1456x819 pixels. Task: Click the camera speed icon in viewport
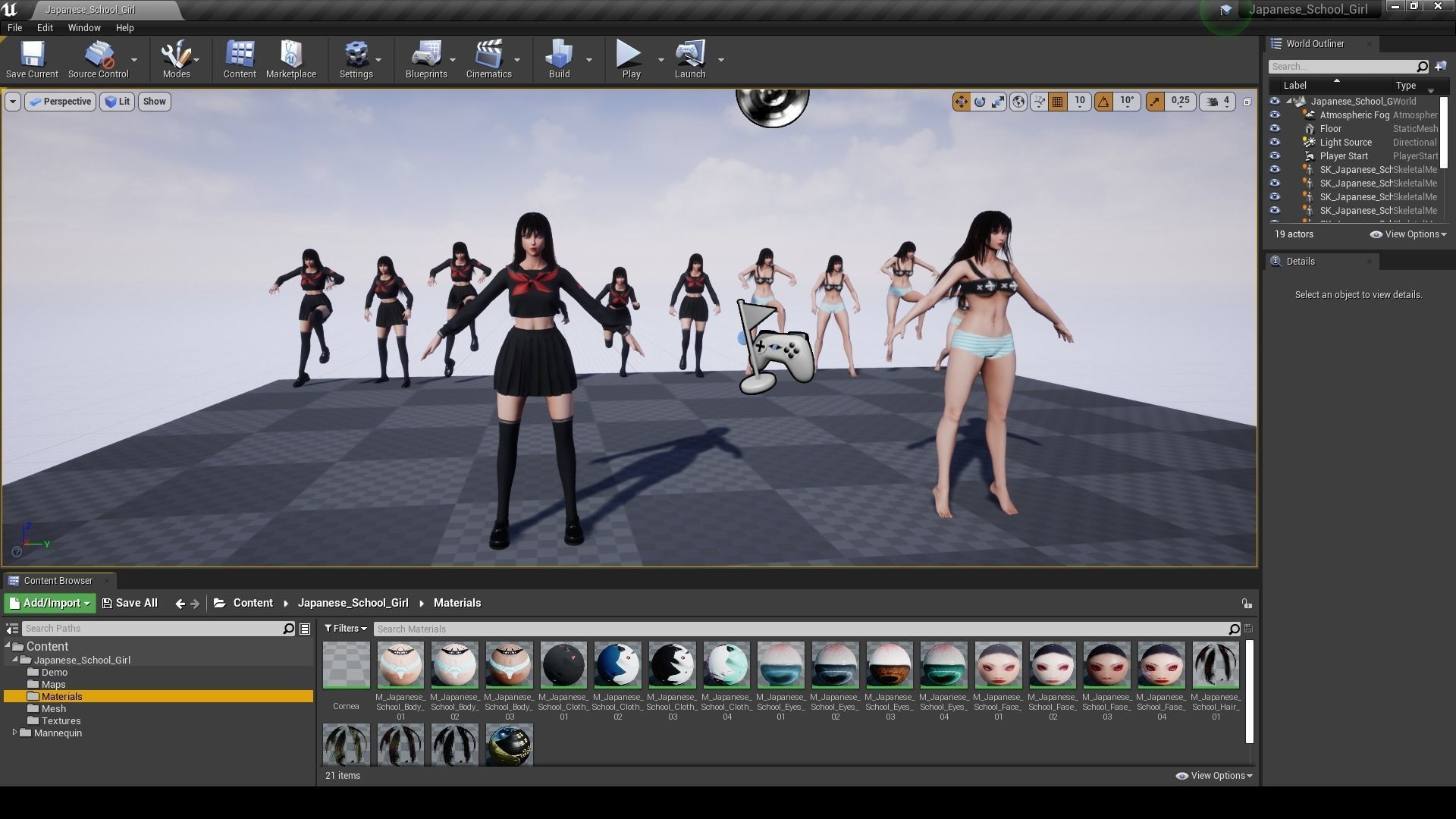coord(1213,102)
